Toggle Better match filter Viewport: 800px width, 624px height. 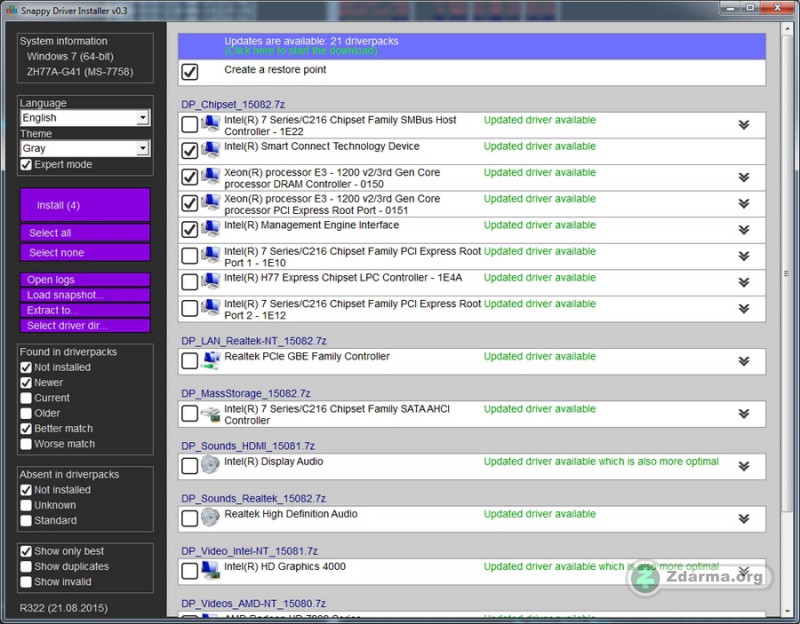tap(26, 429)
